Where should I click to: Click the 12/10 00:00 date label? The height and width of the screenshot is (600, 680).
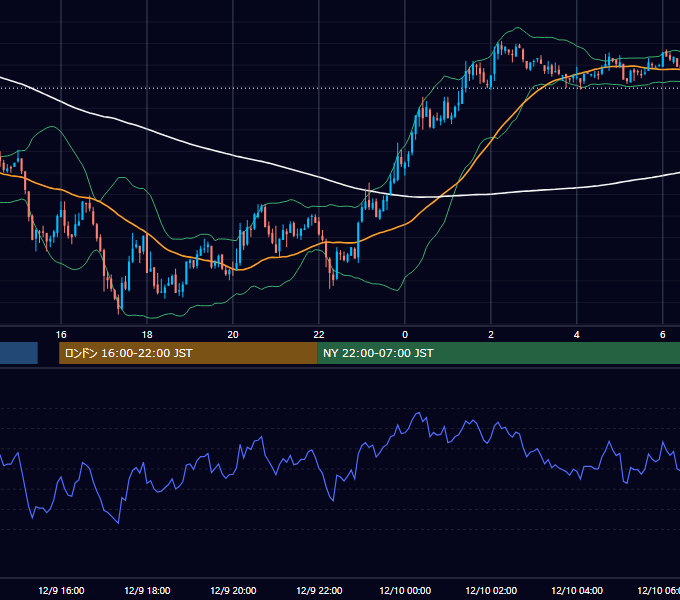405,590
